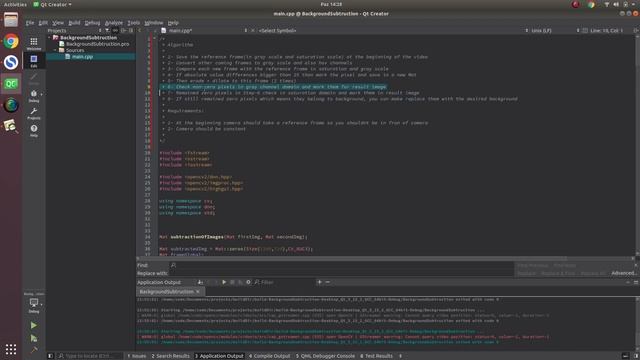The height and width of the screenshot is (360, 640).
Task: Open the Tools menu
Action: pos(133,23)
